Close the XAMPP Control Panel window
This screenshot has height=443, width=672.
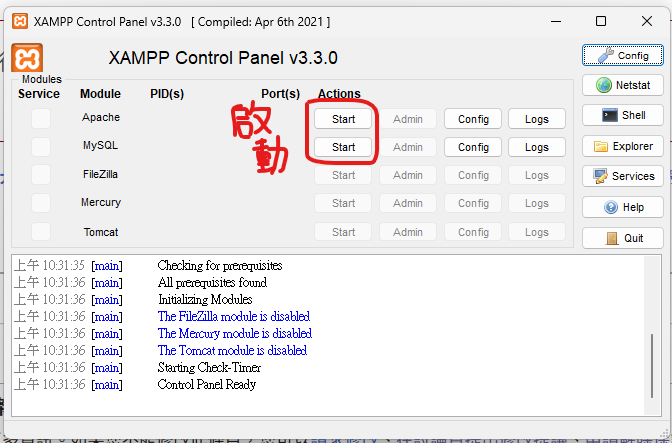click(647, 21)
